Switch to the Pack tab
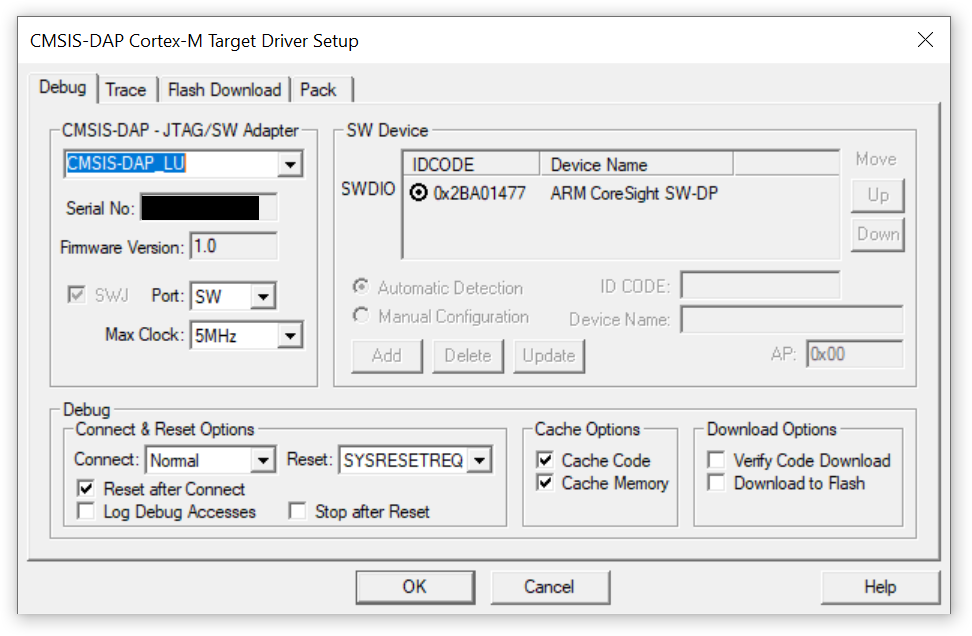972x636 pixels. tap(318, 90)
